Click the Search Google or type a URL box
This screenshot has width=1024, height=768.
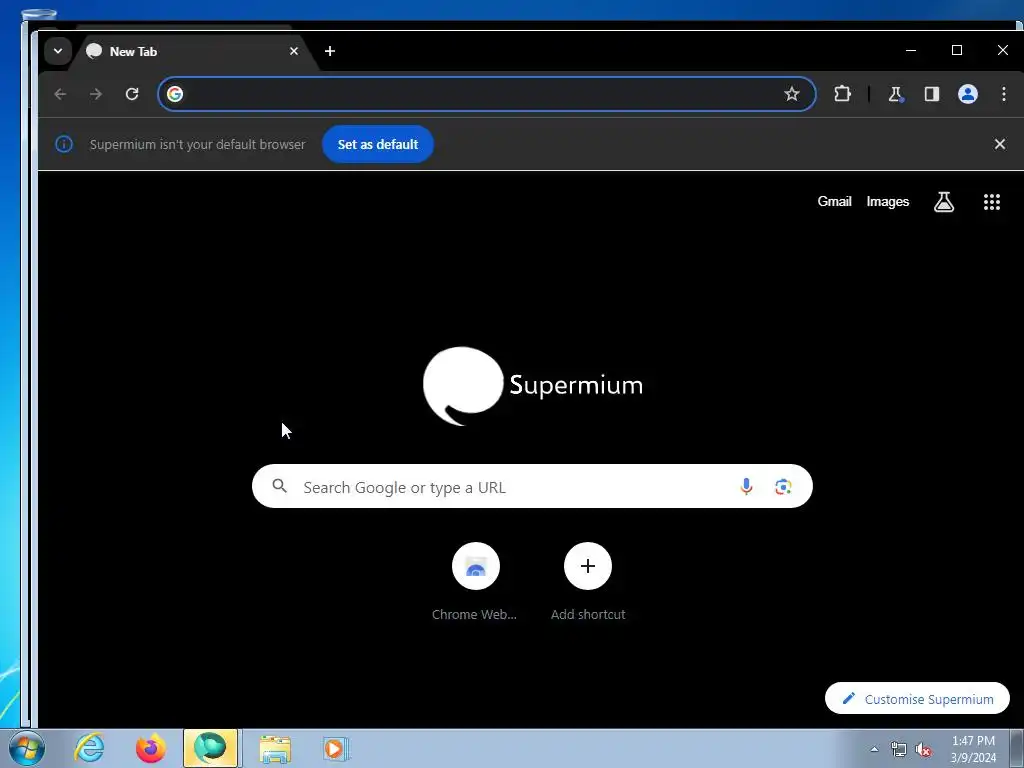pos(532,487)
